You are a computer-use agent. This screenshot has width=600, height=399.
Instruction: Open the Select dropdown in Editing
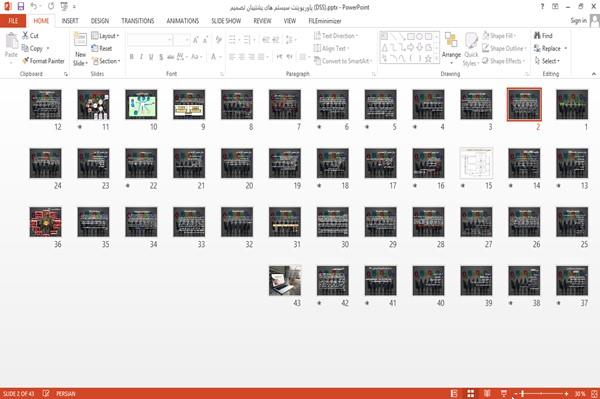[547, 61]
